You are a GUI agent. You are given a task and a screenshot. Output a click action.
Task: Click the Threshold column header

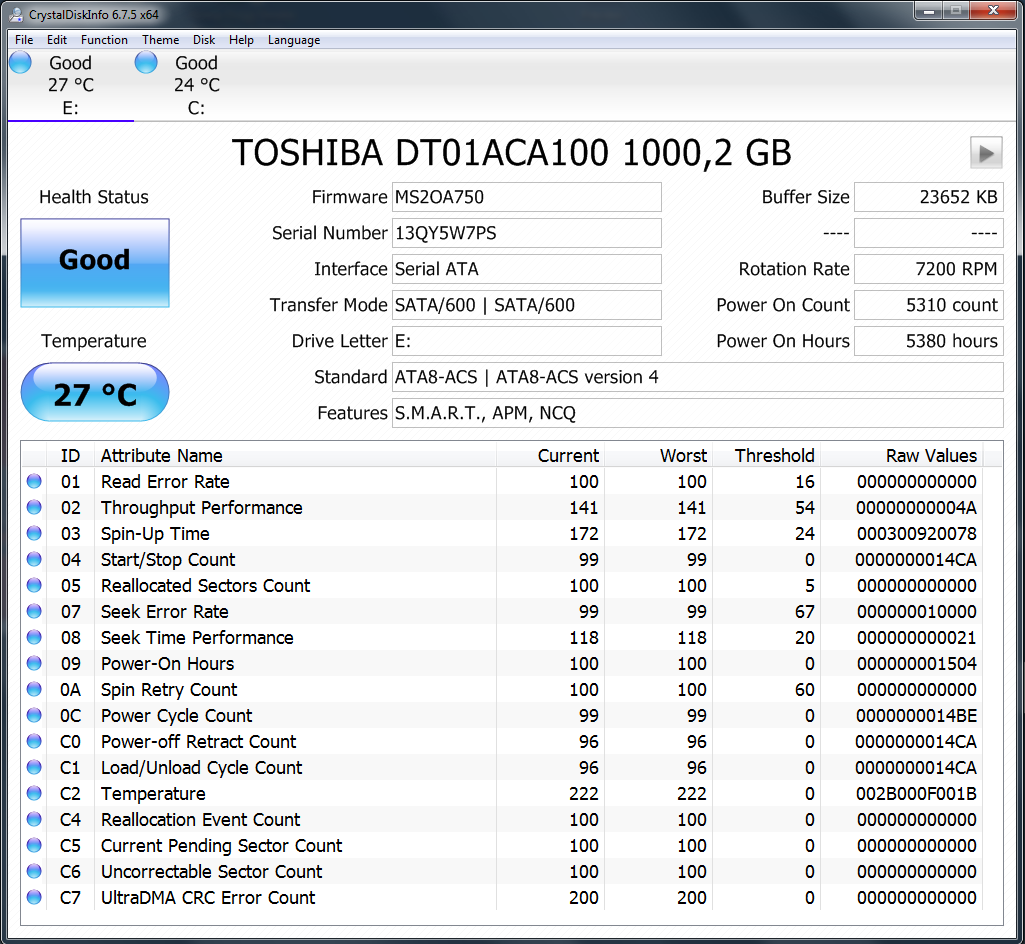click(766, 455)
